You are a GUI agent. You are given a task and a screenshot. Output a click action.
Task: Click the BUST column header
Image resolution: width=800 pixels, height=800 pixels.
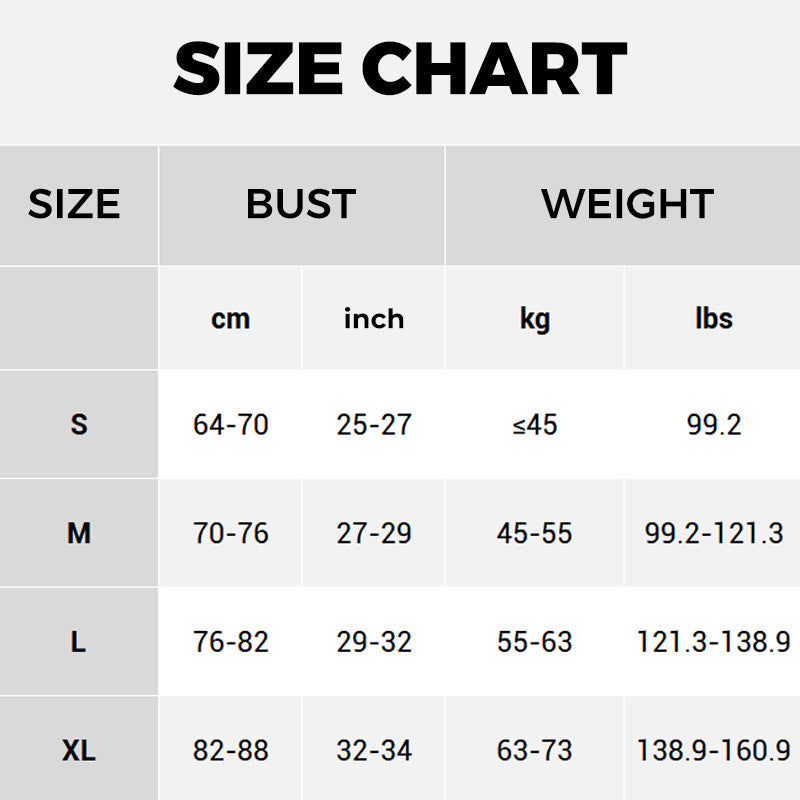coord(301,204)
